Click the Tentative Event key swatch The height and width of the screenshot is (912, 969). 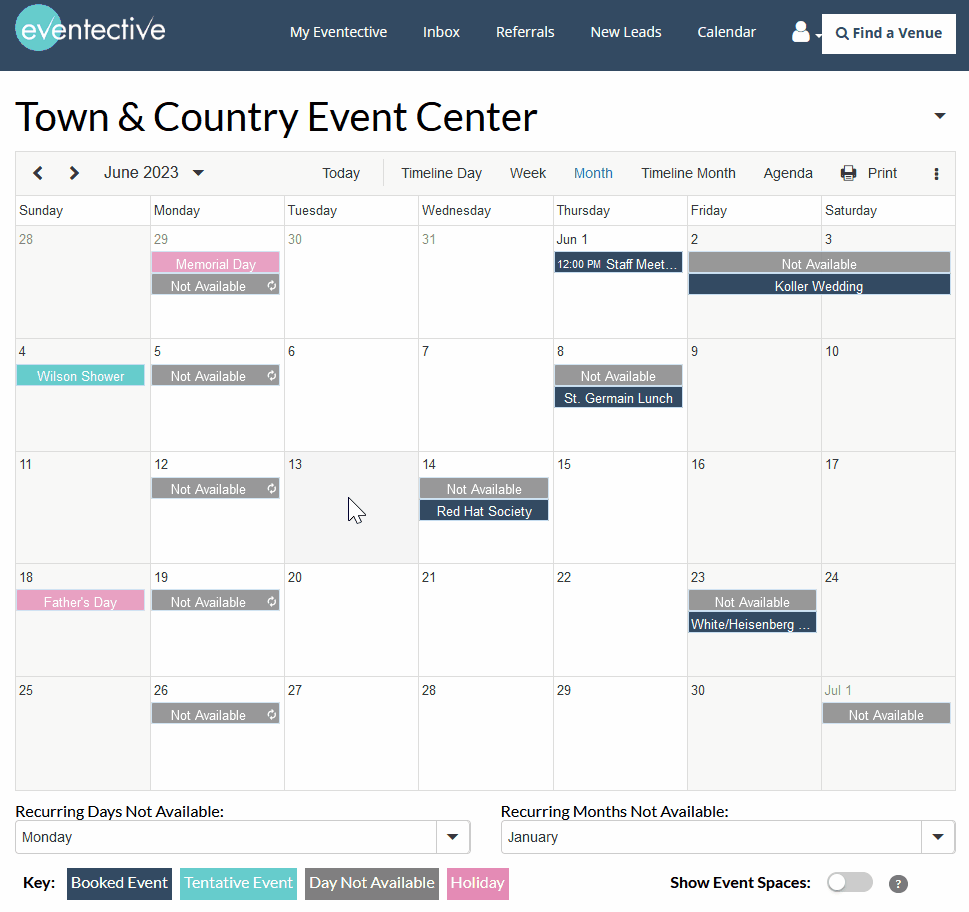click(x=238, y=883)
